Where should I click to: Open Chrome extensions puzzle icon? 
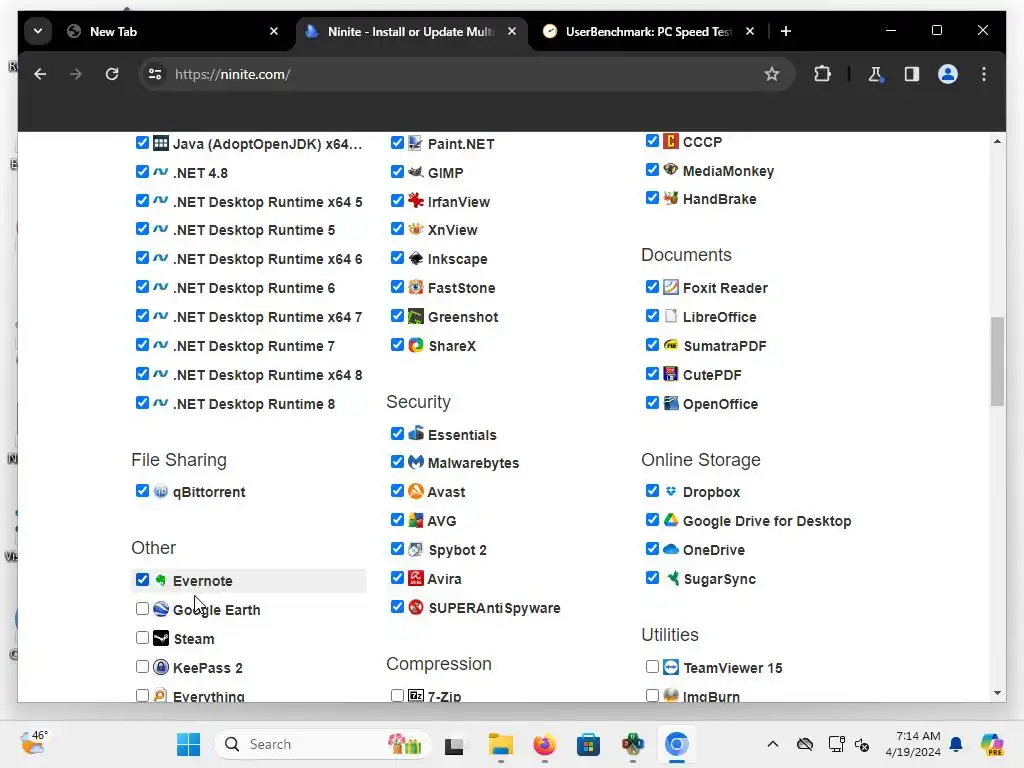pos(822,74)
